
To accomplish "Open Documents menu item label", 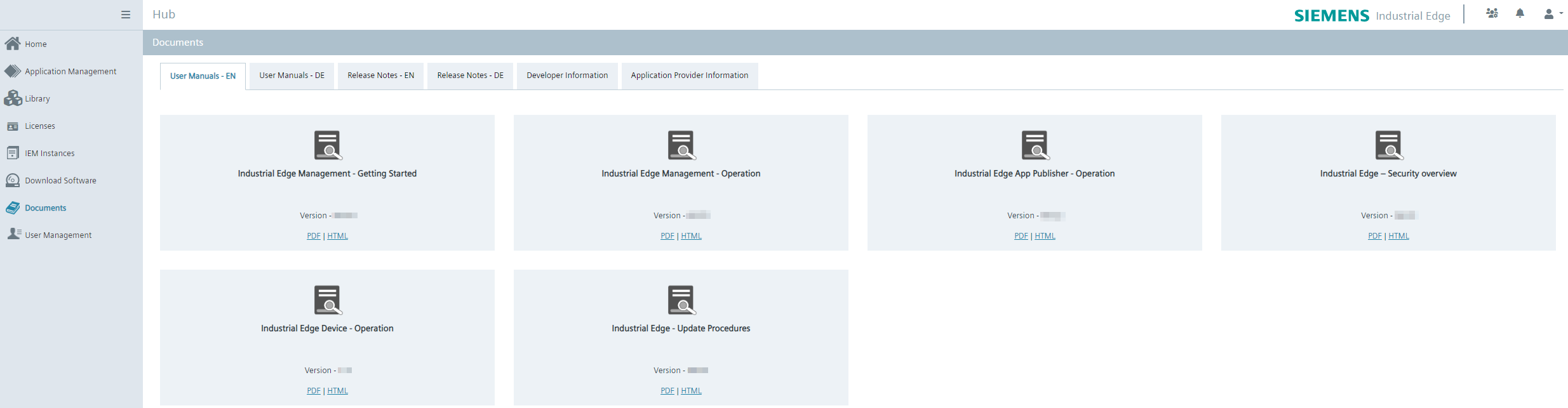I will [45, 208].
